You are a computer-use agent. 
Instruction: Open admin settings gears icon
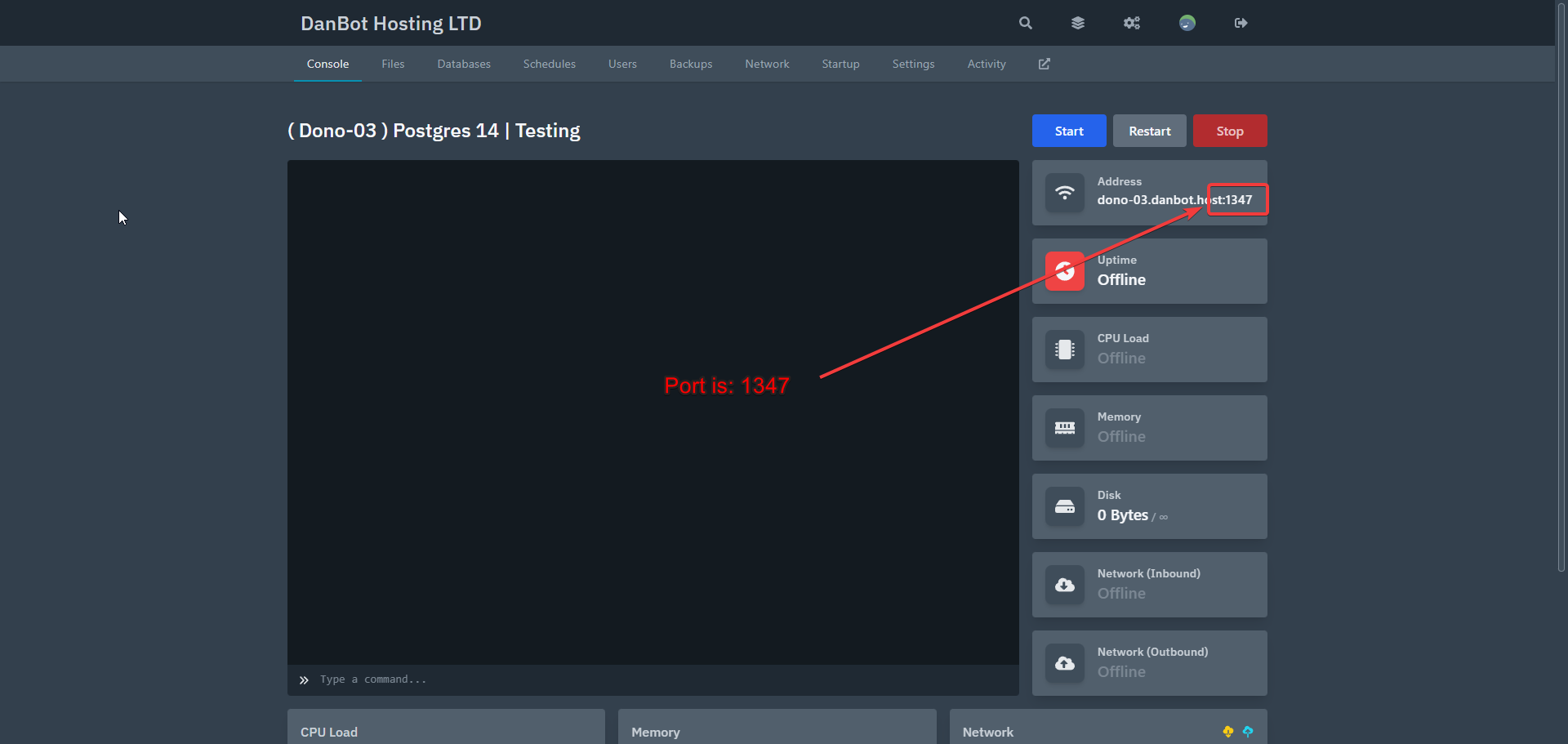(1131, 23)
